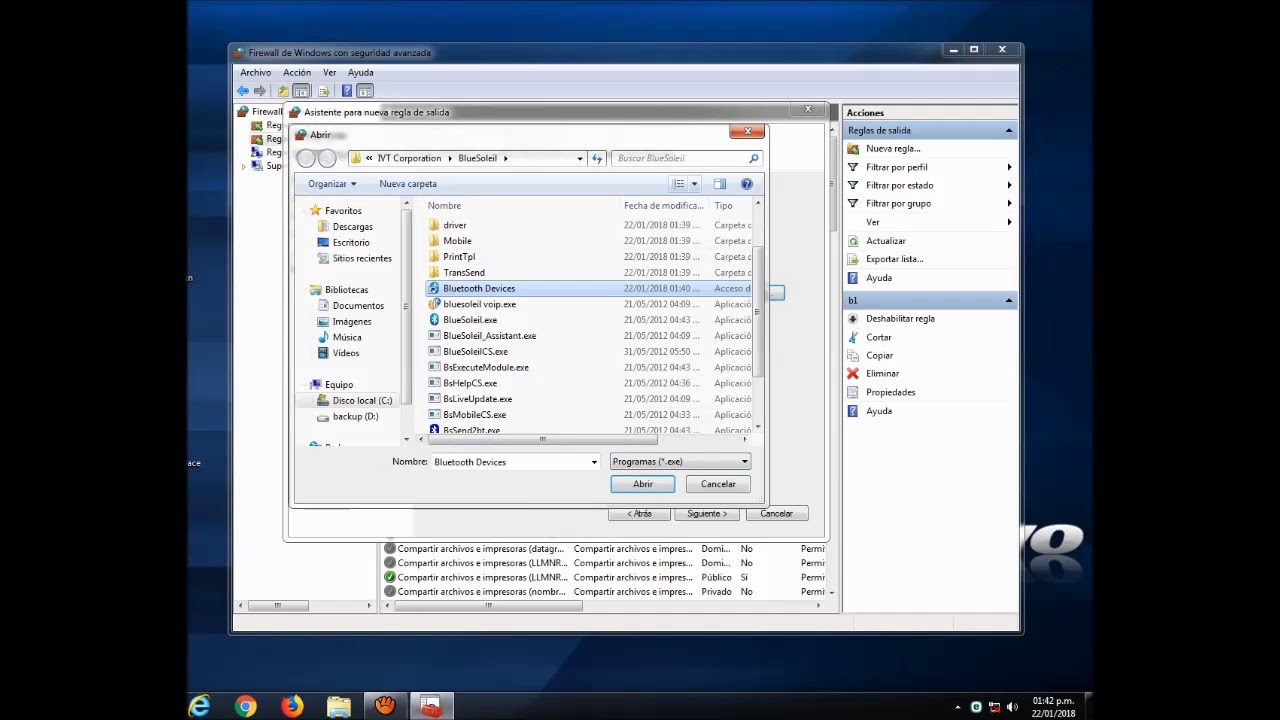Open the Archivo menu

click(256, 73)
